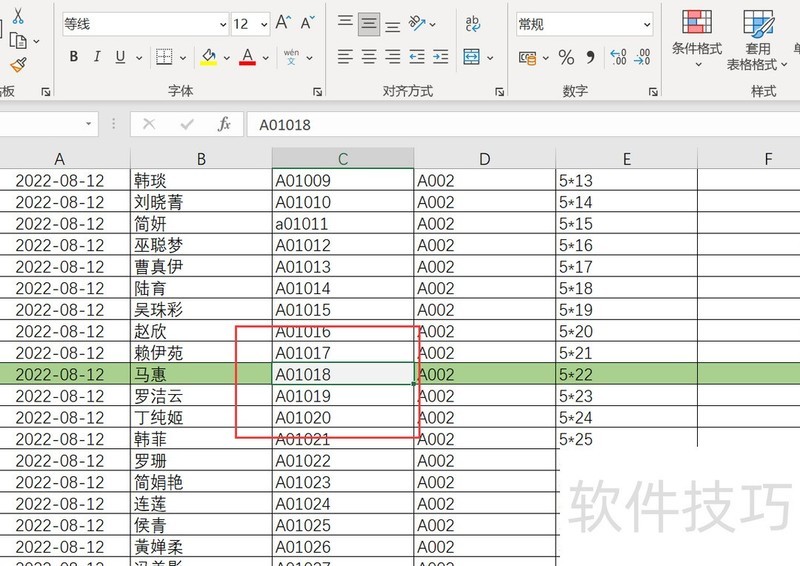Viewport: 800px width, 566px height.
Task: Click the percent style icon
Action: [x=566, y=58]
